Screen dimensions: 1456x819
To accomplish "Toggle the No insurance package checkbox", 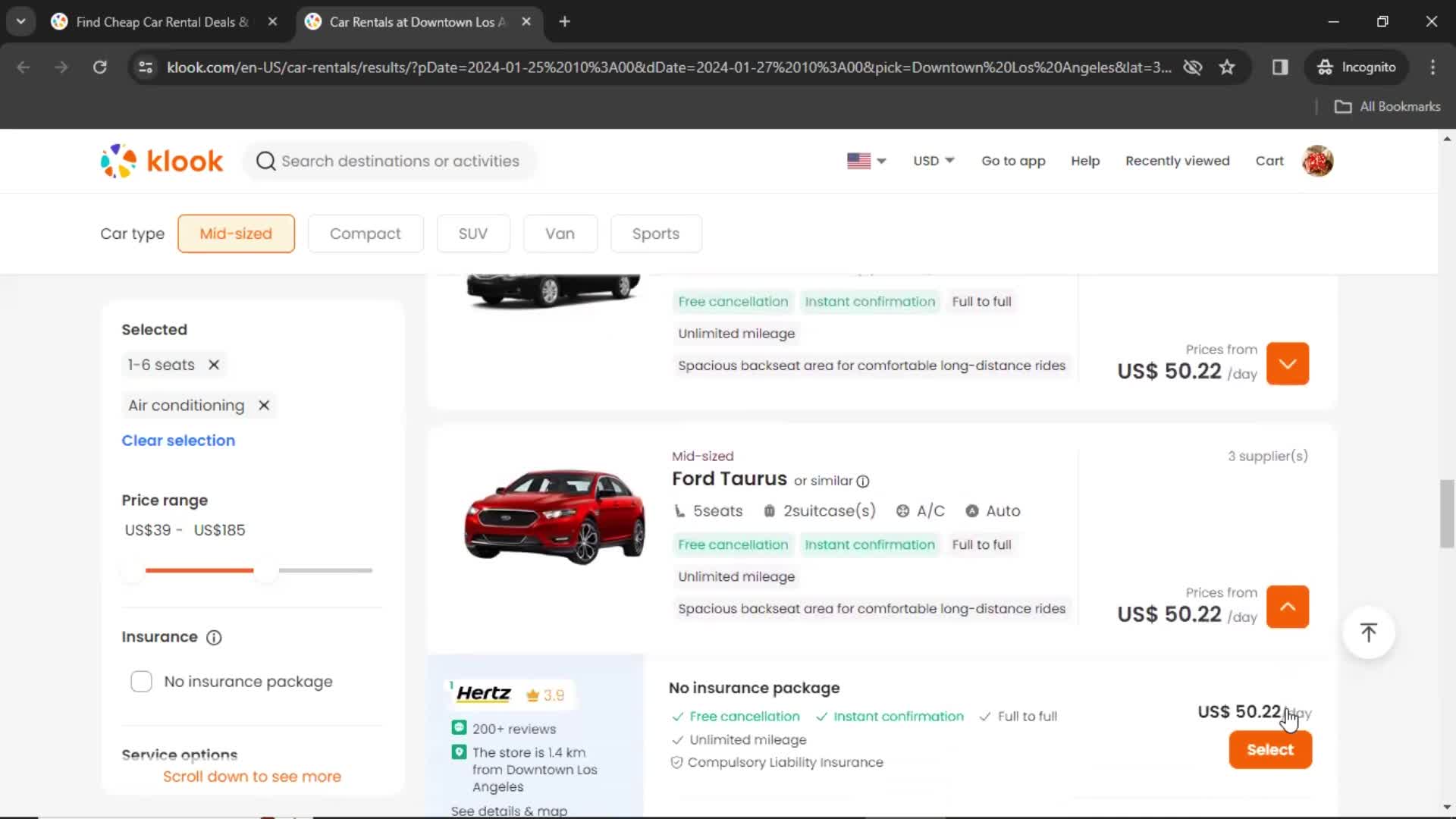I will [141, 681].
